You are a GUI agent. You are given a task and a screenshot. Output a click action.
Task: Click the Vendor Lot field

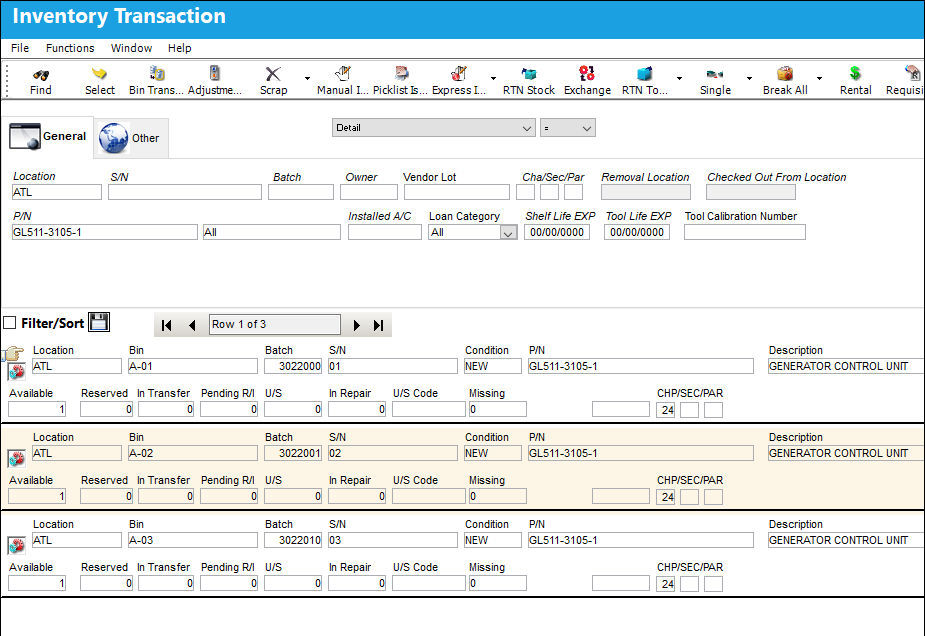[x=457, y=192]
